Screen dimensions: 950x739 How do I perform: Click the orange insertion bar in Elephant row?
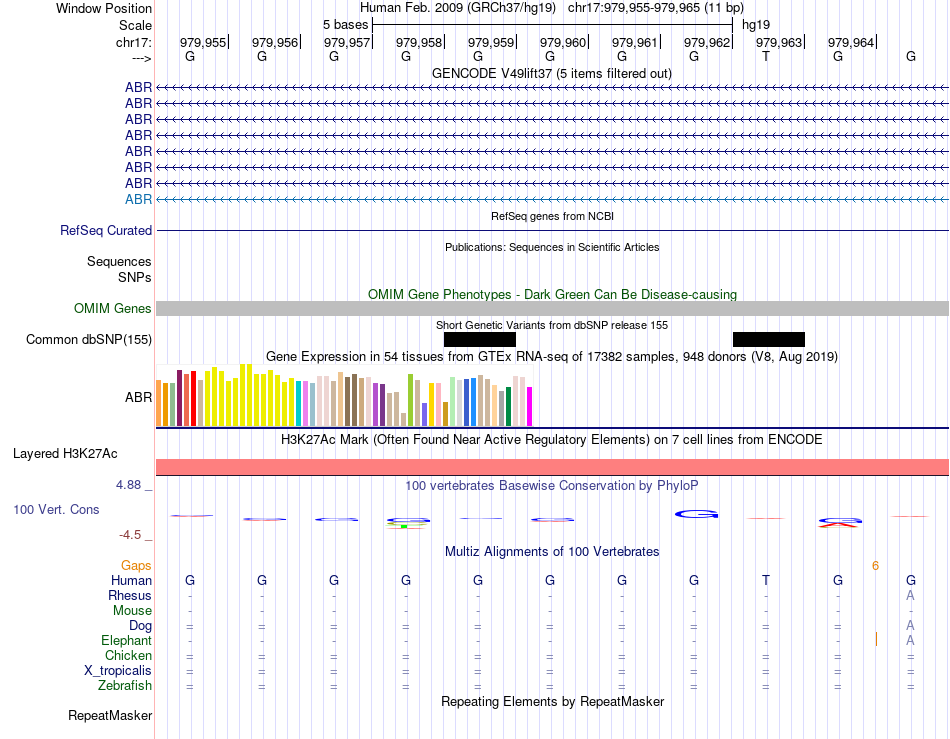pyautogui.click(x=876, y=639)
